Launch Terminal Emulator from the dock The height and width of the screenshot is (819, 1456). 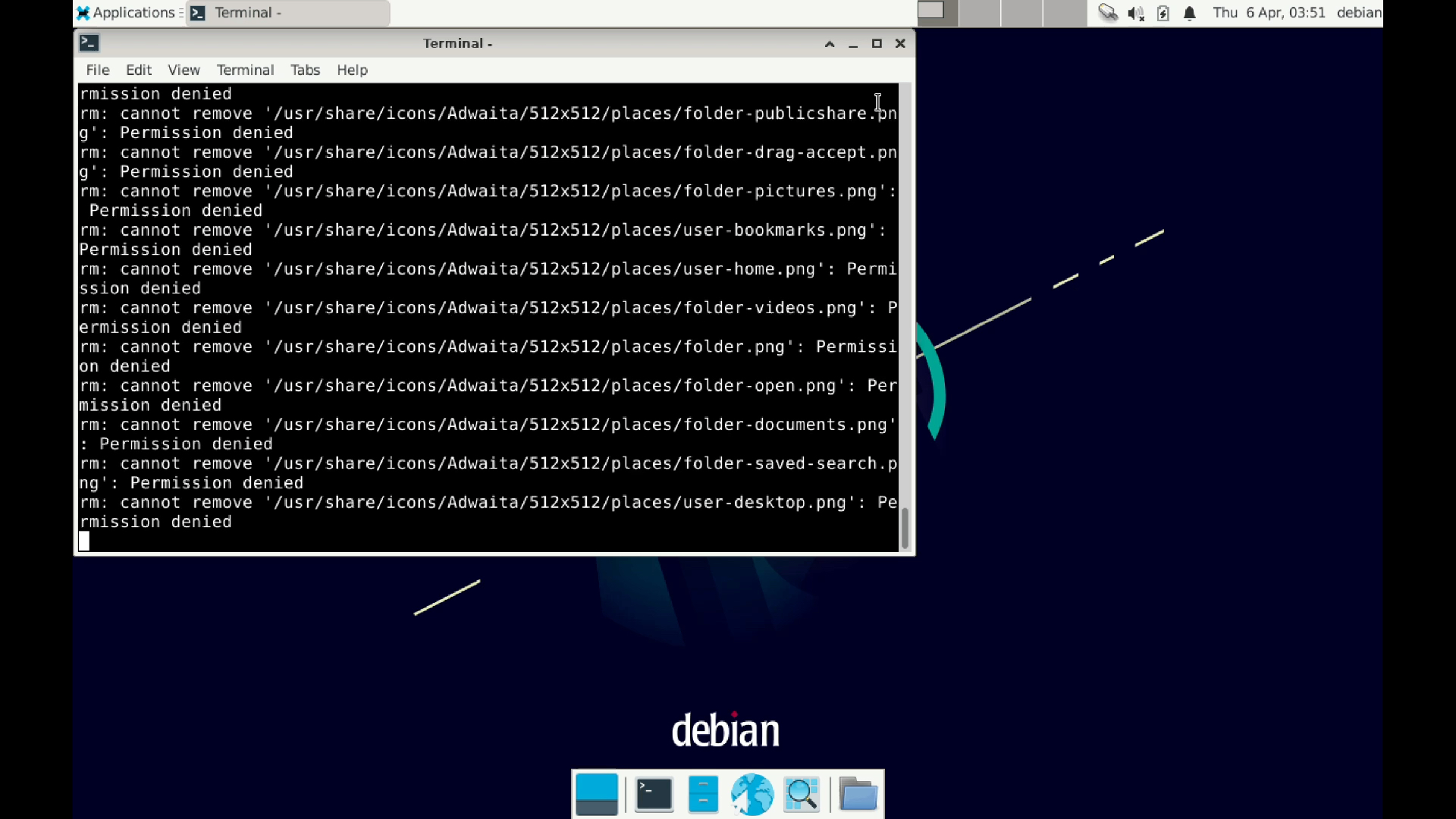tap(654, 794)
